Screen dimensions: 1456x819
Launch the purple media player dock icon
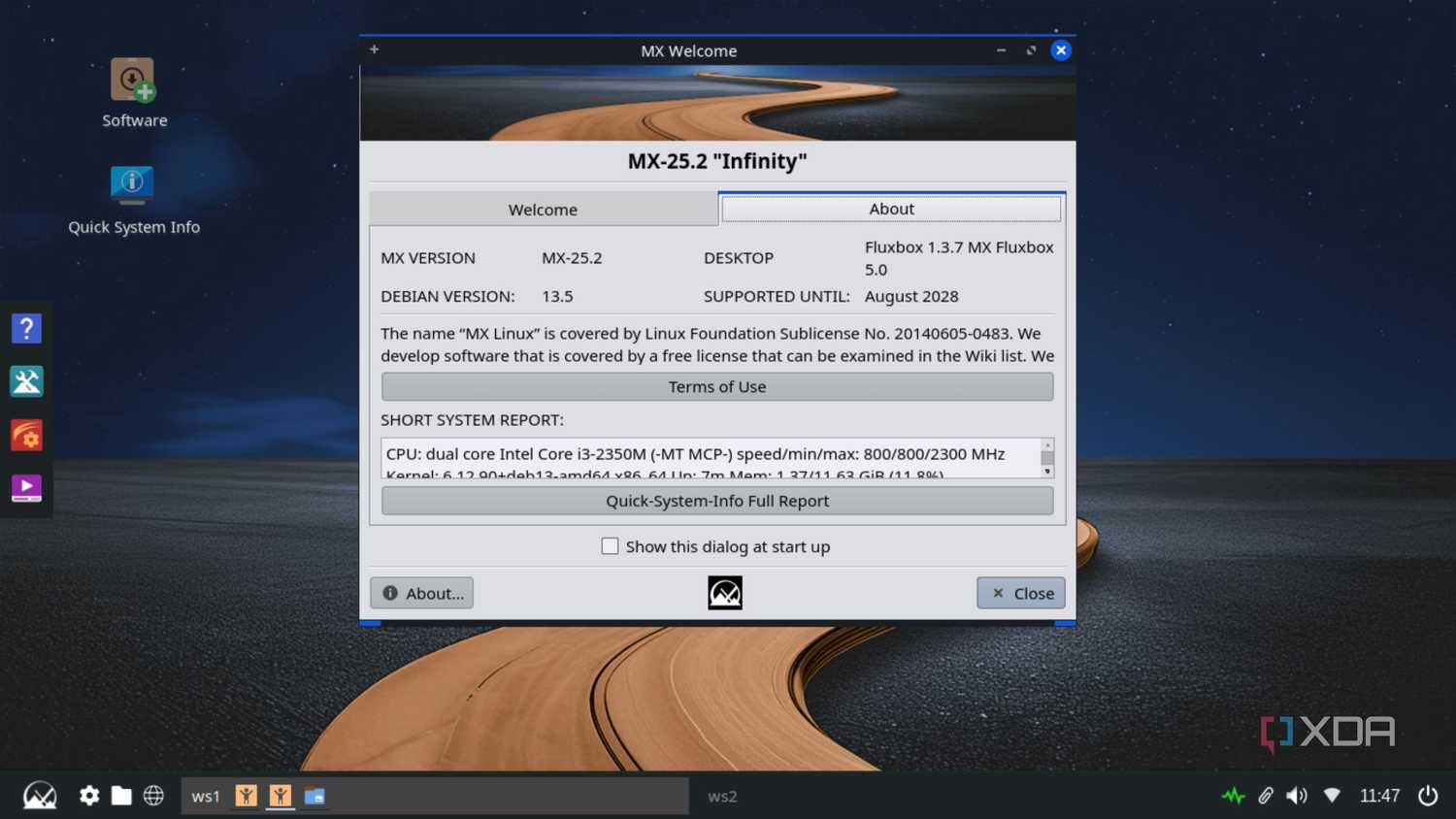(26, 487)
